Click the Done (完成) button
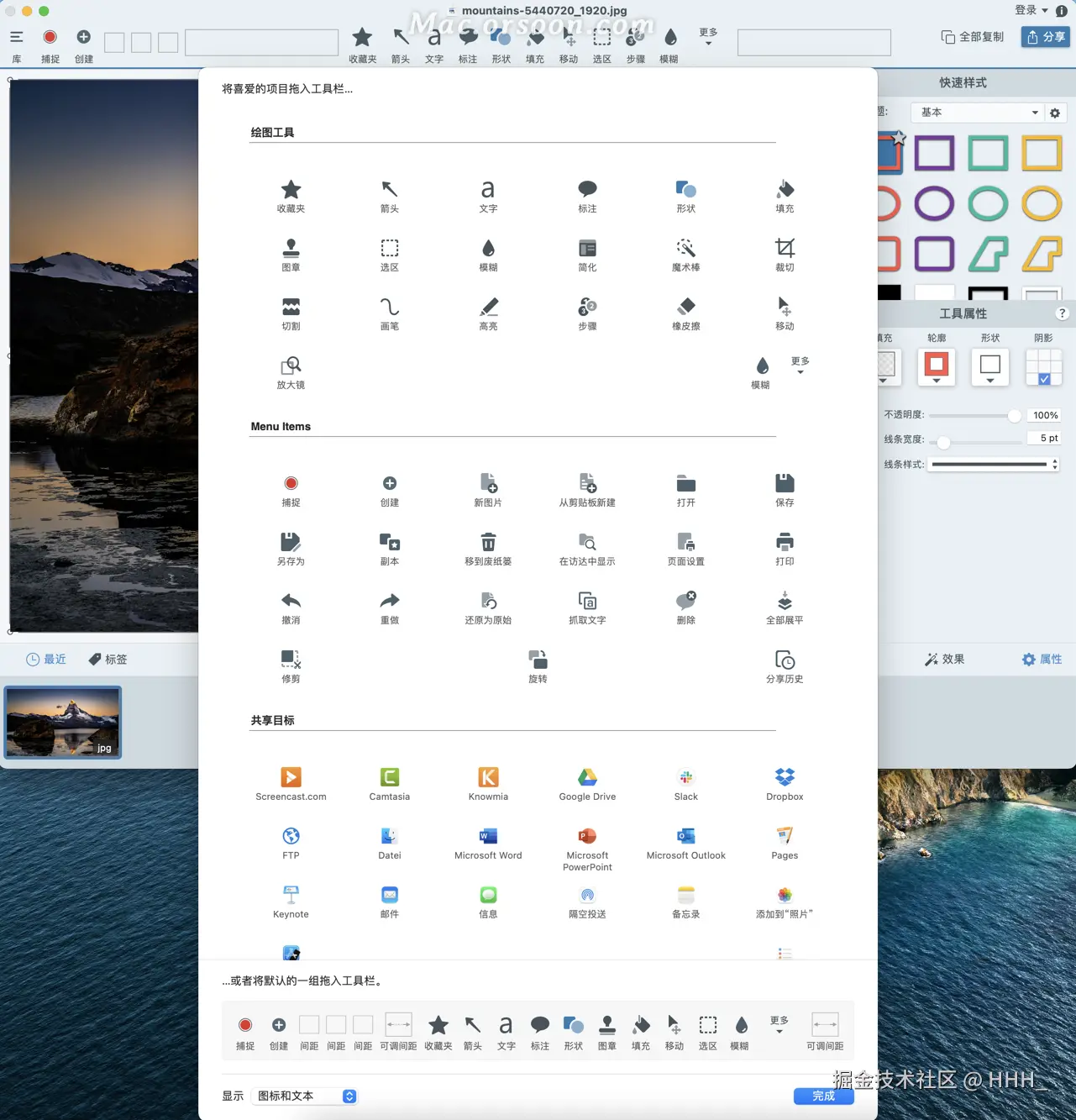 tap(823, 1096)
